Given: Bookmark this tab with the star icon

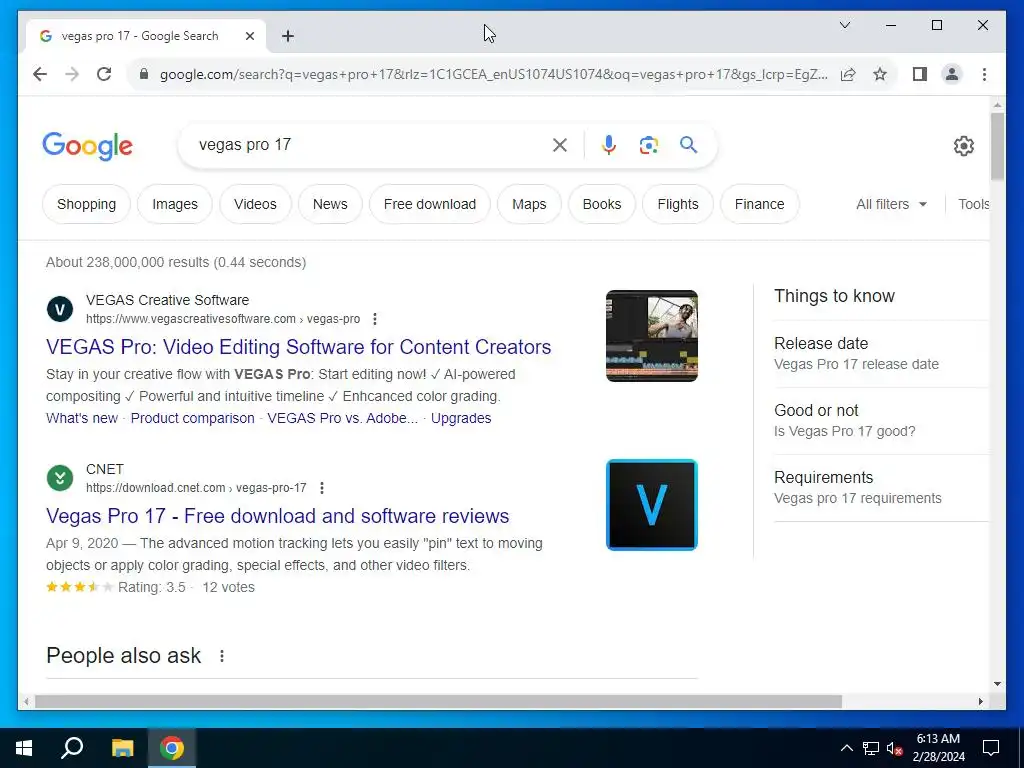Looking at the screenshot, I should [x=880, y=74].
